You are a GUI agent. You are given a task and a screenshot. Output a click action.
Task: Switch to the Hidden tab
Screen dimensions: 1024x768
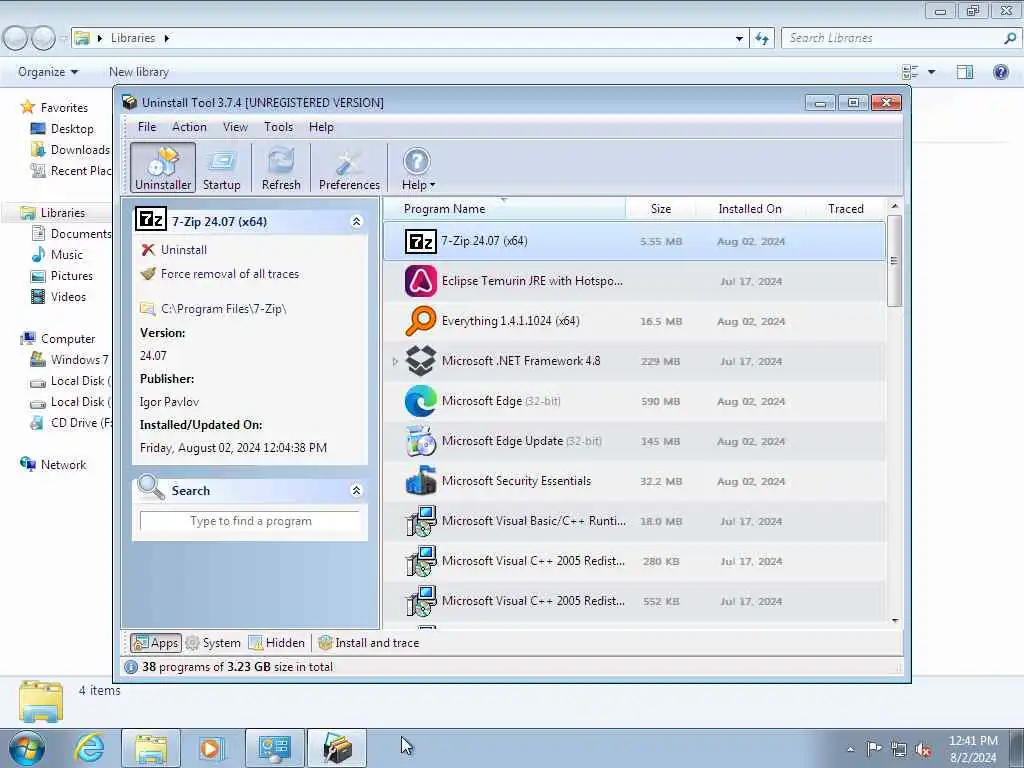tap(276, 643)
